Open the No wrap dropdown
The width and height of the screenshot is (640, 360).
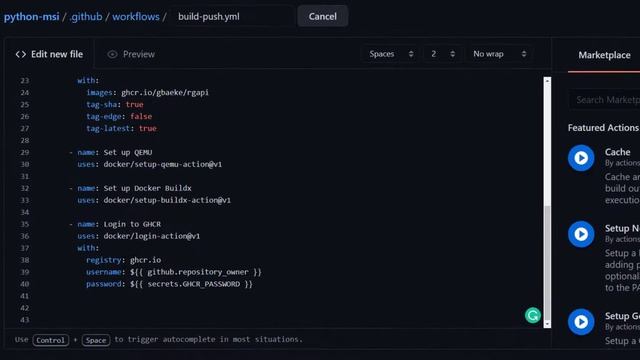click(x=499, y=54)
